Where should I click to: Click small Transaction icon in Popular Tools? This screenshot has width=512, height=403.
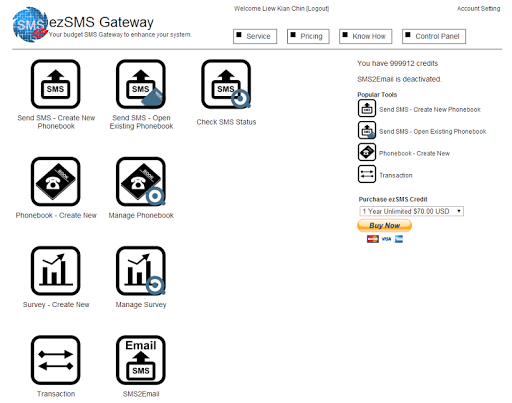[367, 174]
